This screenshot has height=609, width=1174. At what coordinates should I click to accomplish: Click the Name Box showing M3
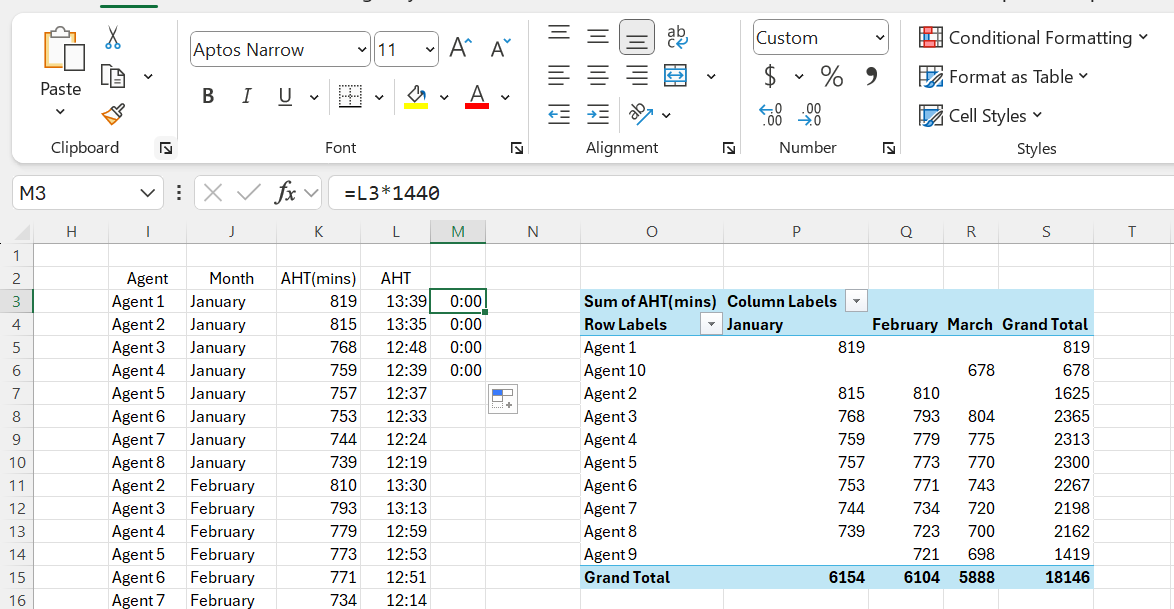click(87, 193)
